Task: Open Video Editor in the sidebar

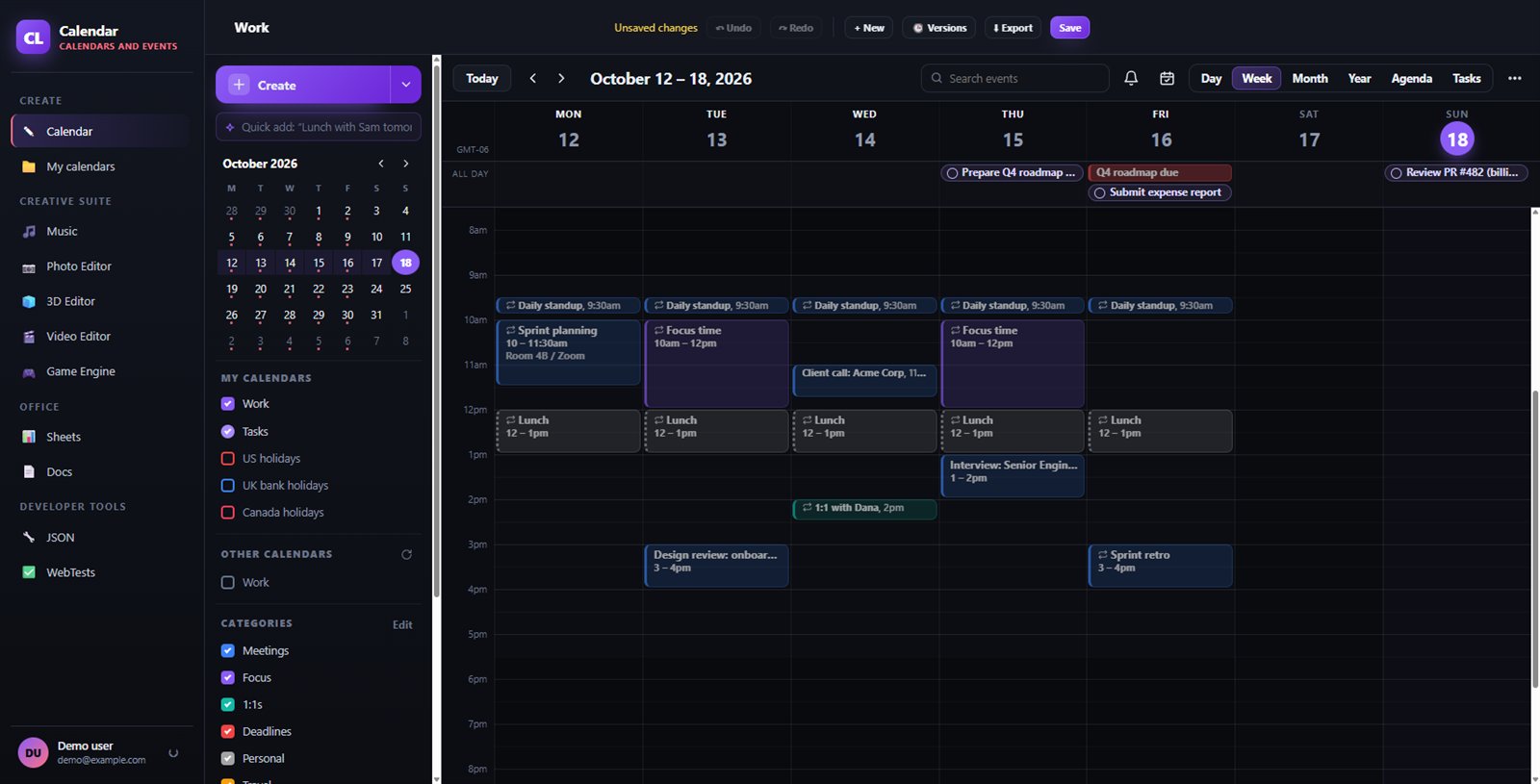Action: [x=101, y=336]
